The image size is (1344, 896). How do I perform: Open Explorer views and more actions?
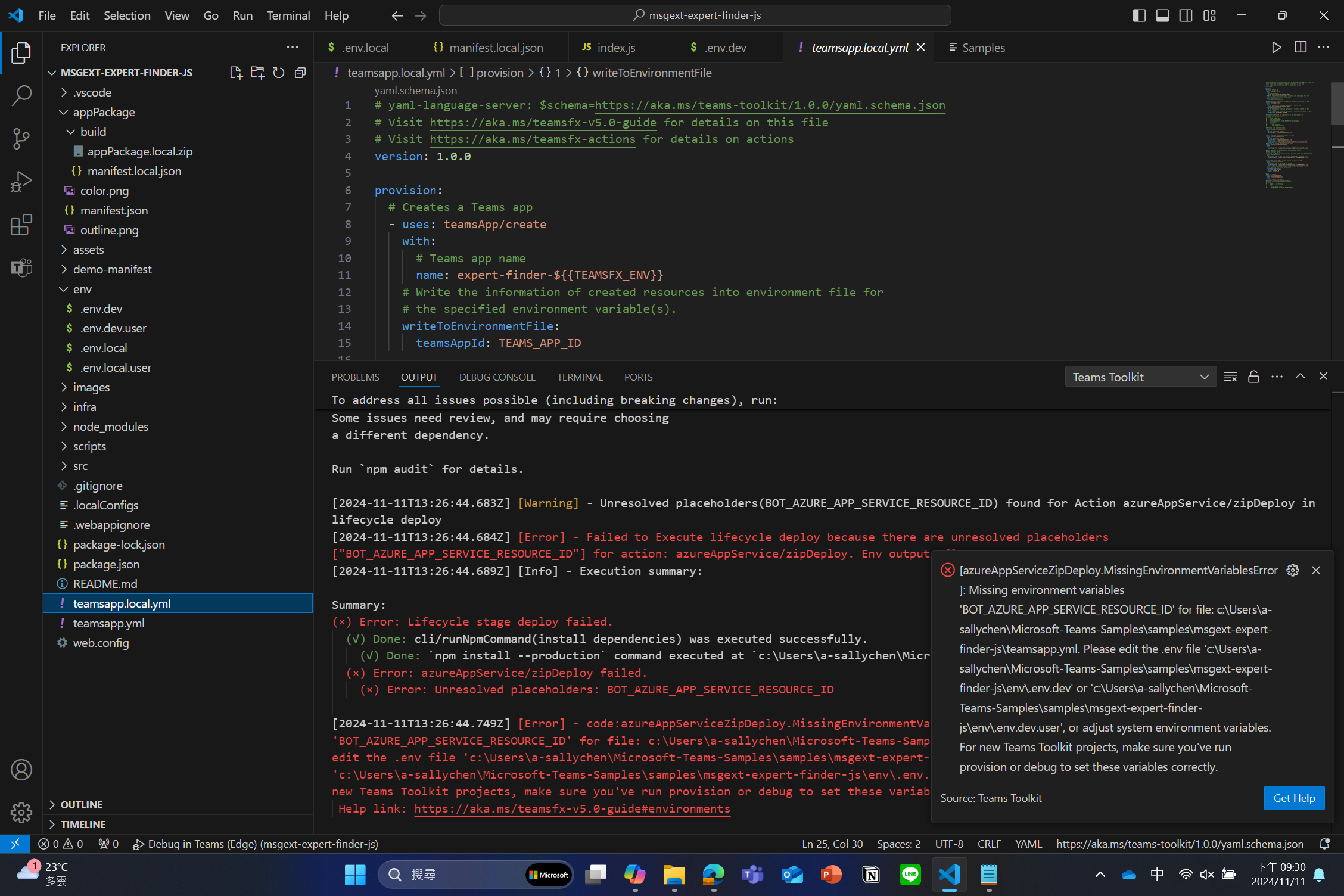[292, 47]
